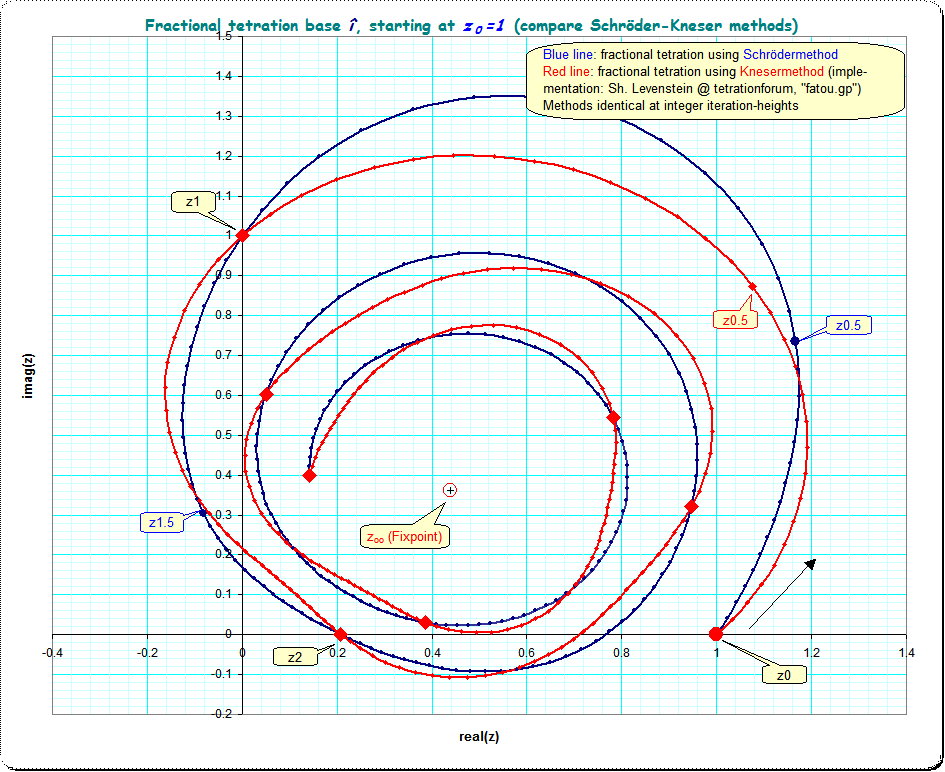The image size is (945, 772).
Task: Click red diamond near real 0.39, imag 0.03
Action: coord(425,623)
